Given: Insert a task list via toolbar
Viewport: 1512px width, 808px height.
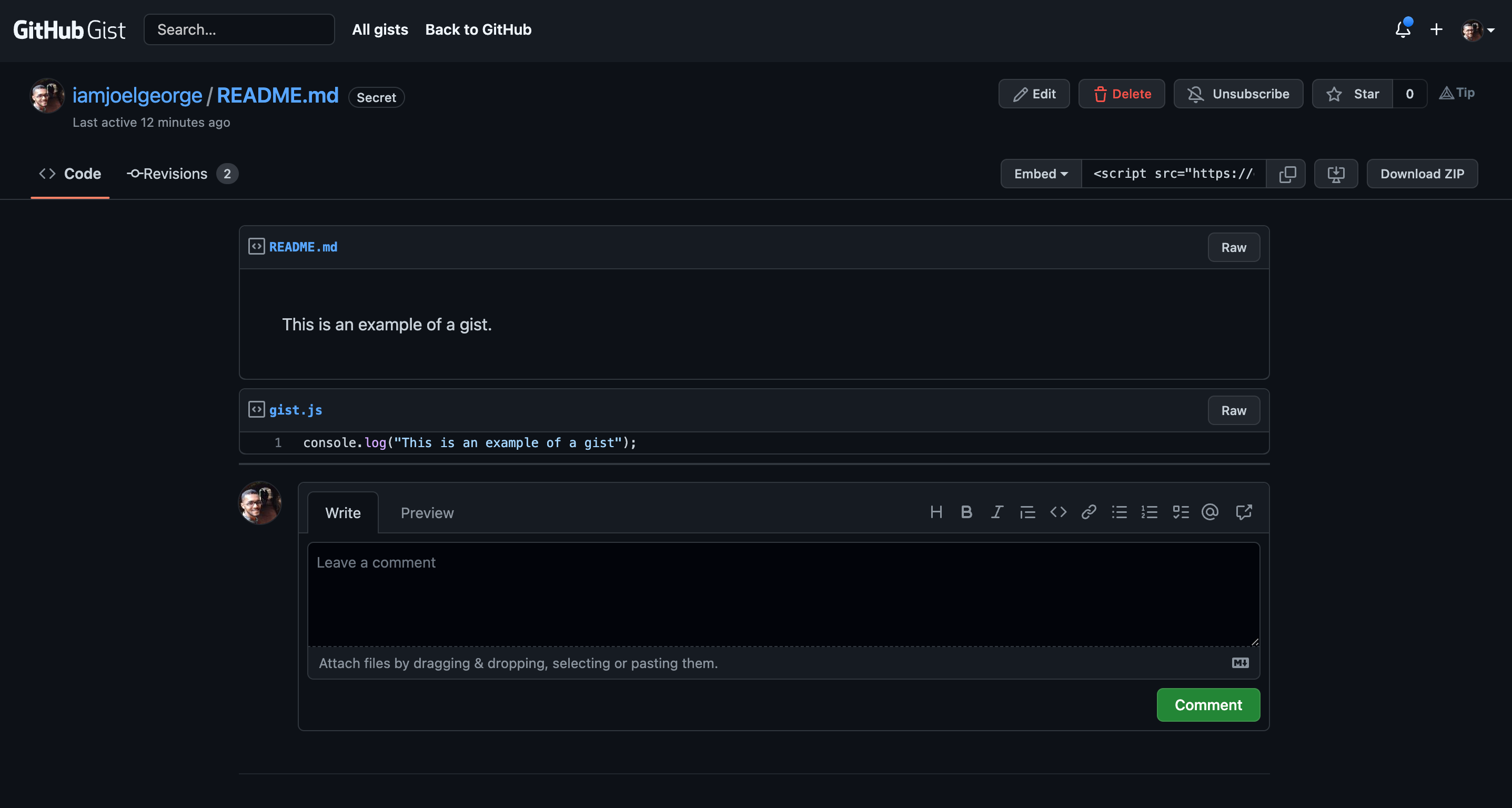Looking at the screenshot, I should pos(1181,512).
